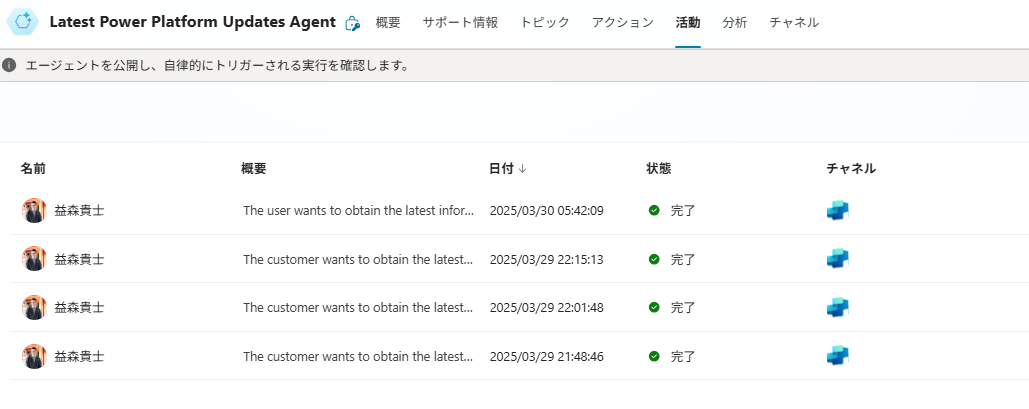Click the name 益森貴士 in the 22:01:48 row
The image size is (1029, 409).
click(79, 307)
